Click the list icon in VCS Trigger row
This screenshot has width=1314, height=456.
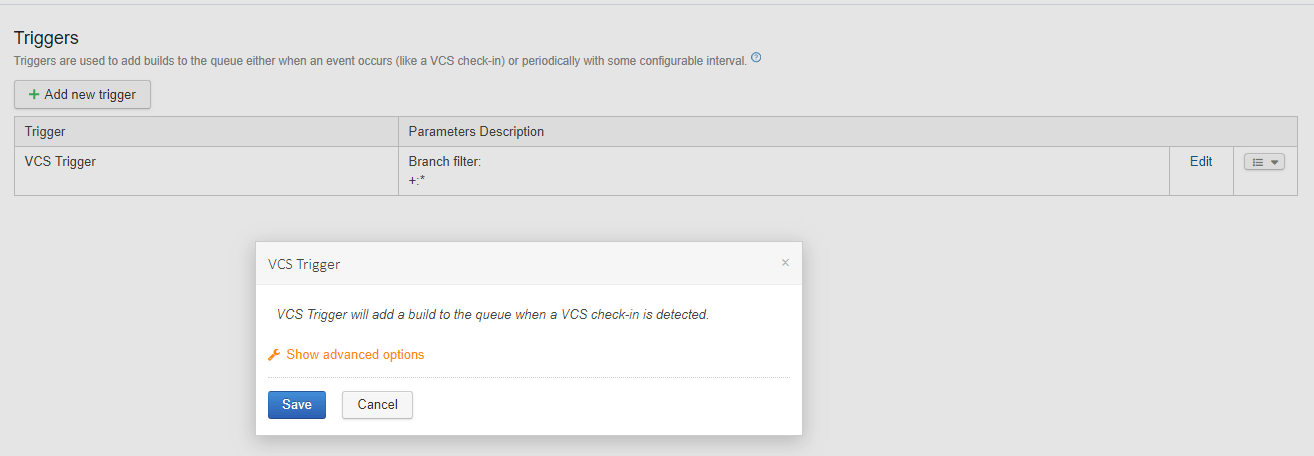click(x=1259, y=162)
